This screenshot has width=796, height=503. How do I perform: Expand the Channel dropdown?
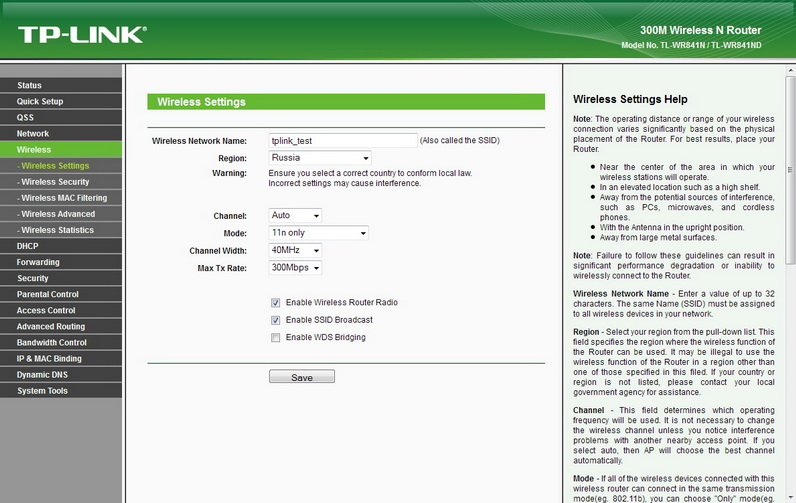[295, 216]
